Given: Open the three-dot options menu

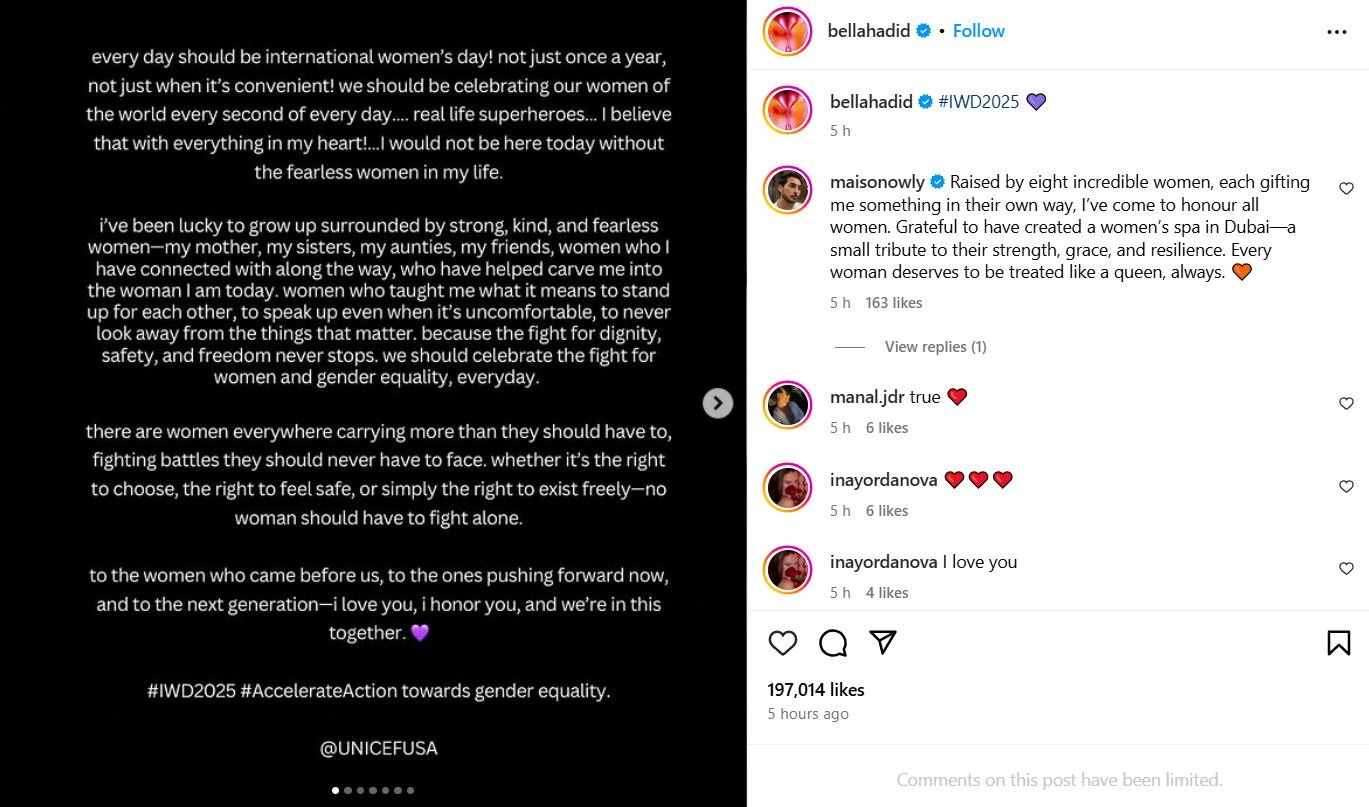Looking at the screenshot, I should [1337, 31].
